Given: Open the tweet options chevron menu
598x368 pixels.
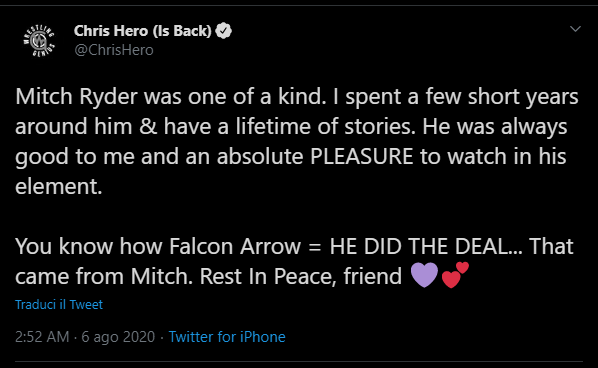Looking at the screenshot, I should click(575, 29).
